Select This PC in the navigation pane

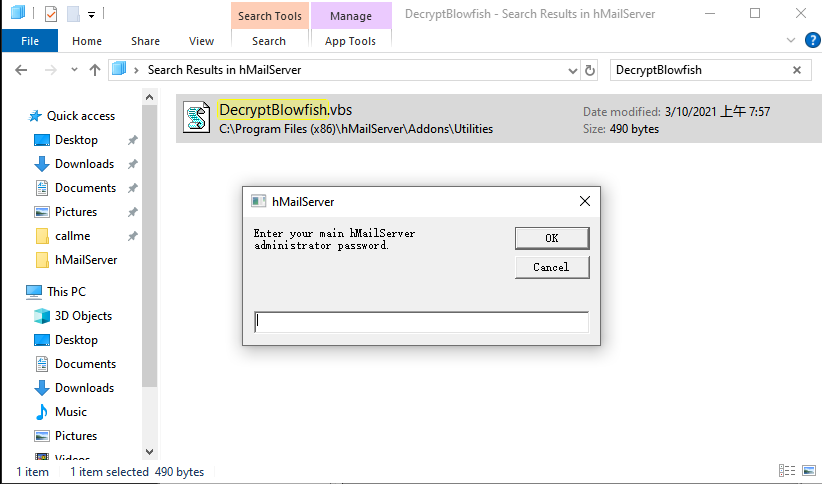pos(66,292)
